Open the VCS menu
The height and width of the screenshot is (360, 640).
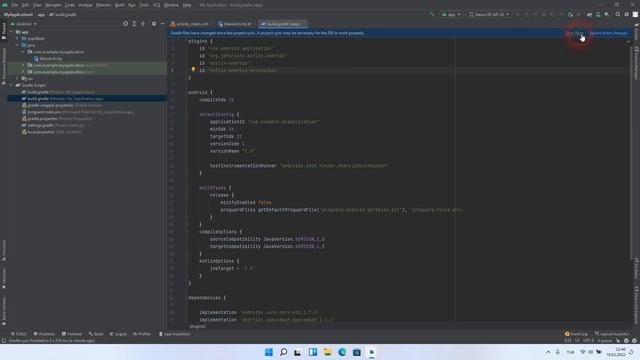(x=157, y=5)
